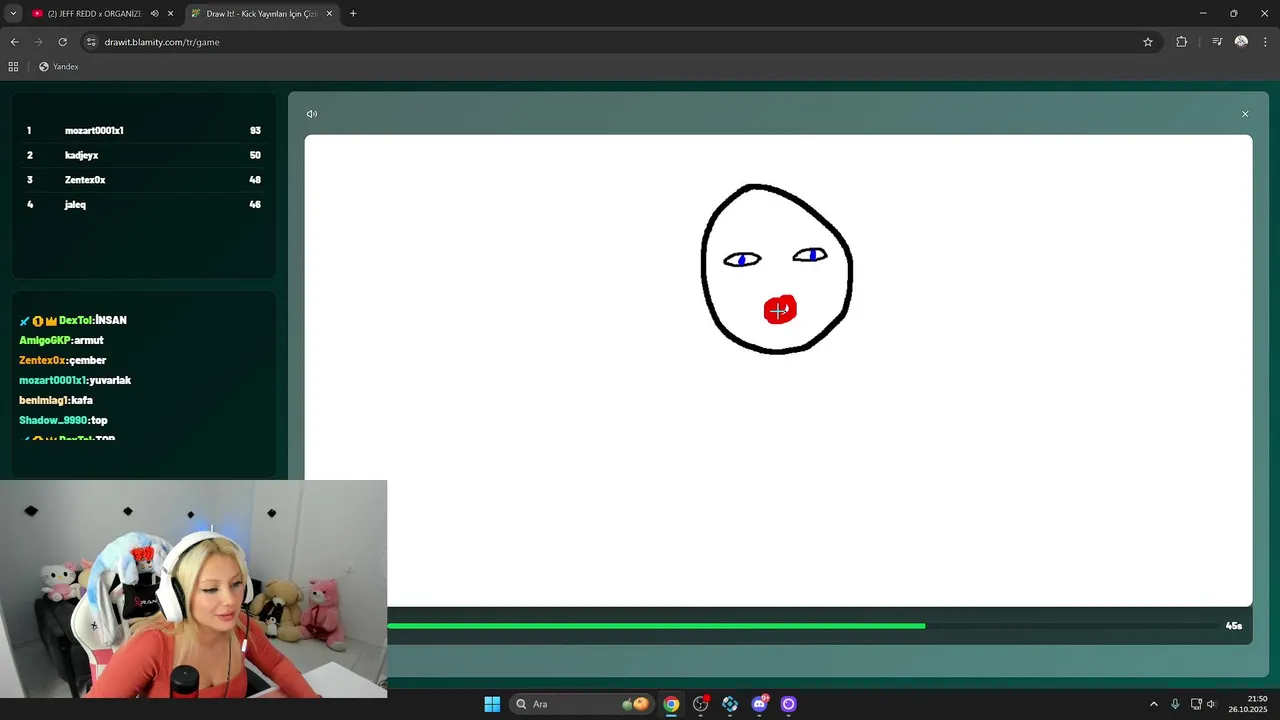Click the taskbar search box Ara
Image resolution: width=1280 pixels, height=720 pixels.
pyautogui.click(x=580, y=704)
